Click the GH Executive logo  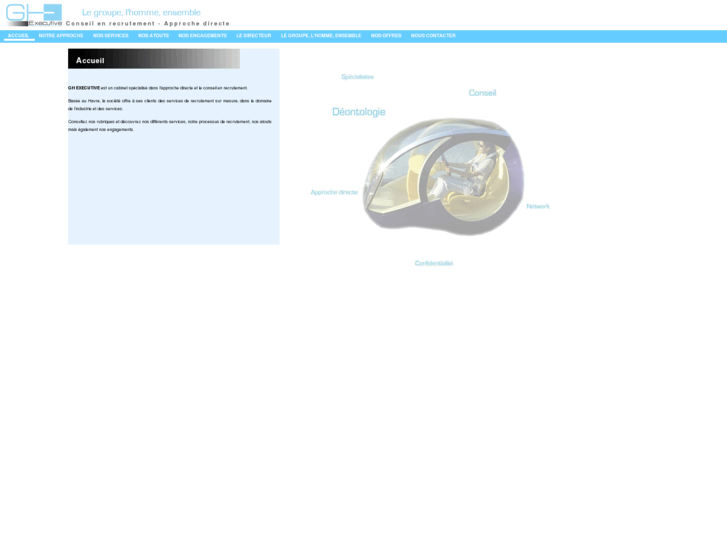33,15
